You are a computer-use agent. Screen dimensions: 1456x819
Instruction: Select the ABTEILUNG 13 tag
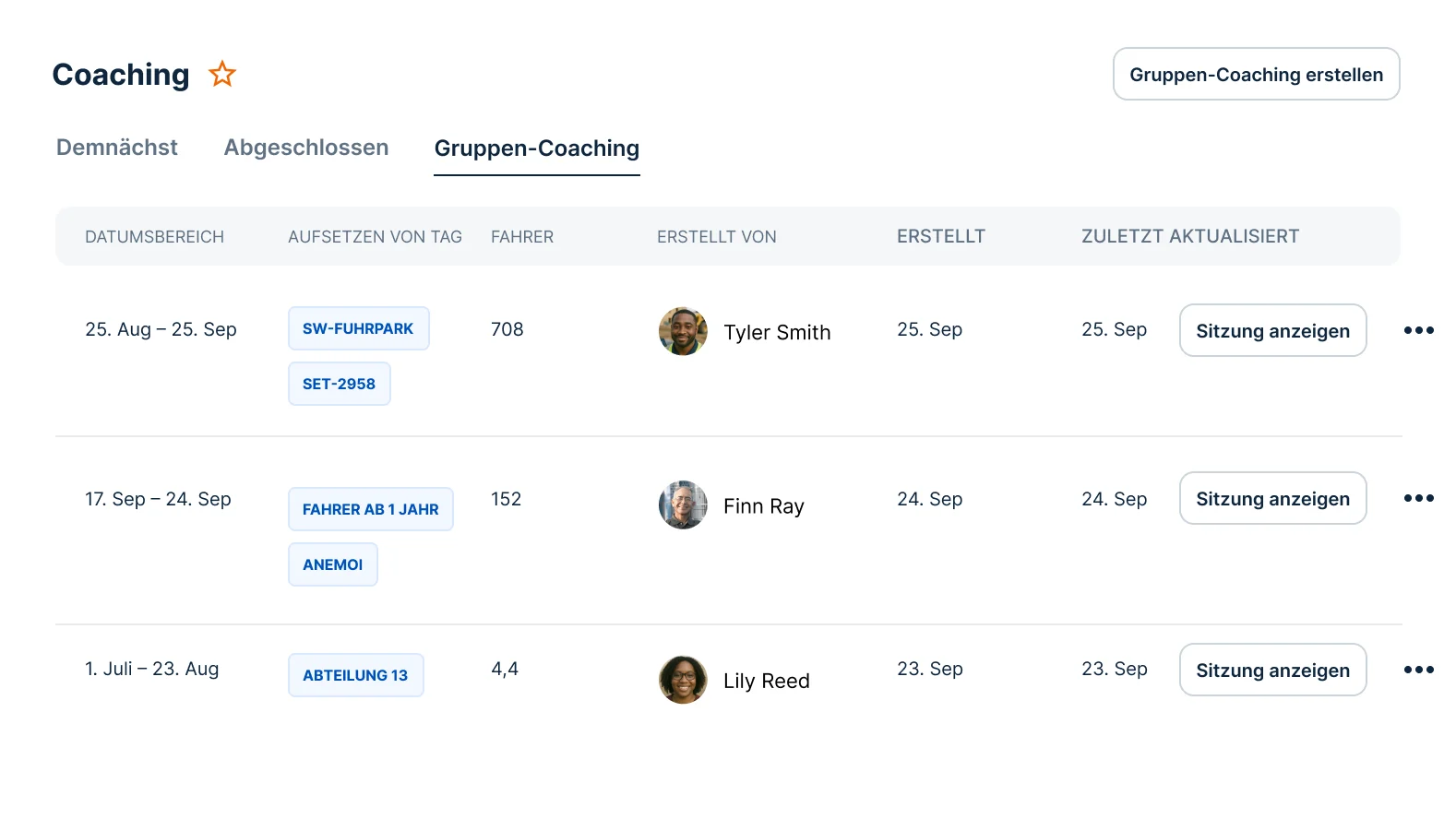[355, 675]
